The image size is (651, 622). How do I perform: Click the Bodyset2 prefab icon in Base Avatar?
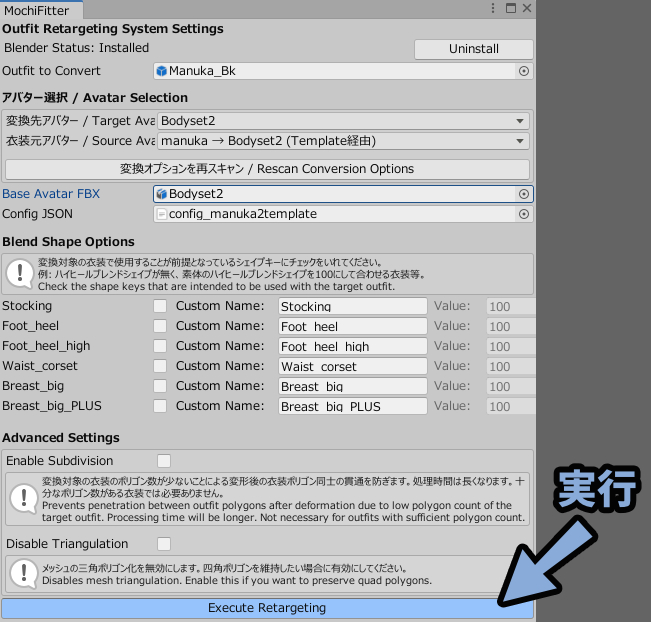click(162, 194)
